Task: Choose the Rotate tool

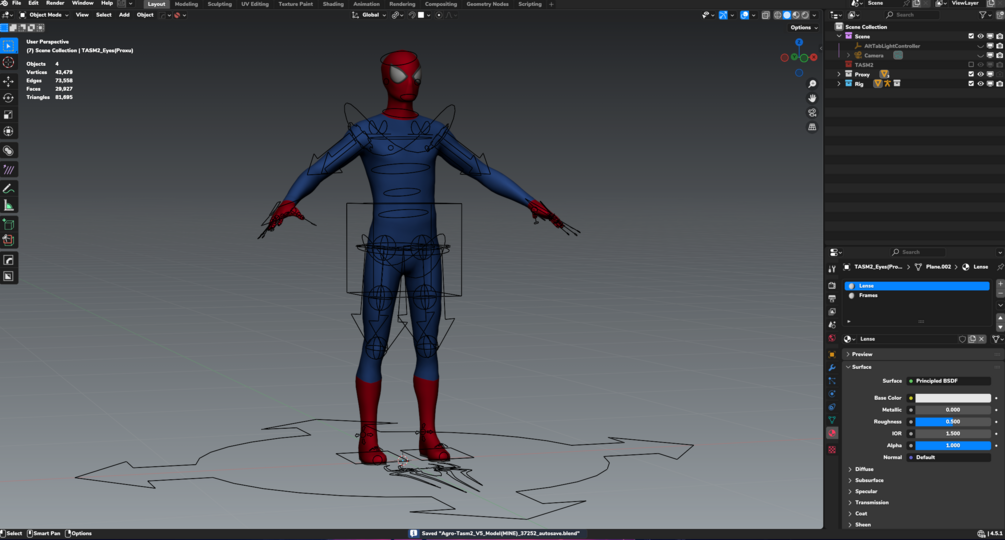Action: (x=9, y=98)
